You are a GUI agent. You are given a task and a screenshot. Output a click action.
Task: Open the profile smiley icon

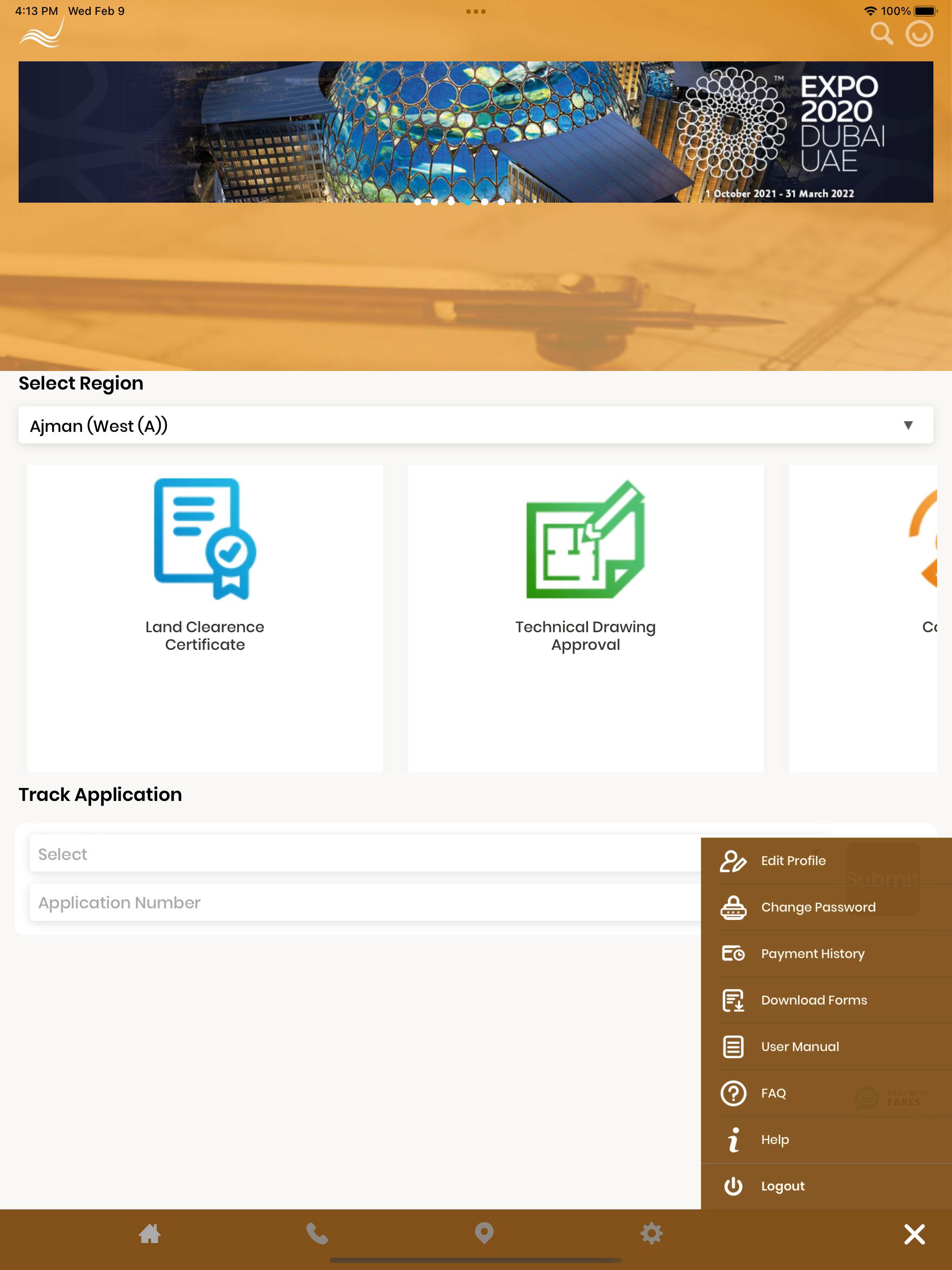(x=919, y=34)
